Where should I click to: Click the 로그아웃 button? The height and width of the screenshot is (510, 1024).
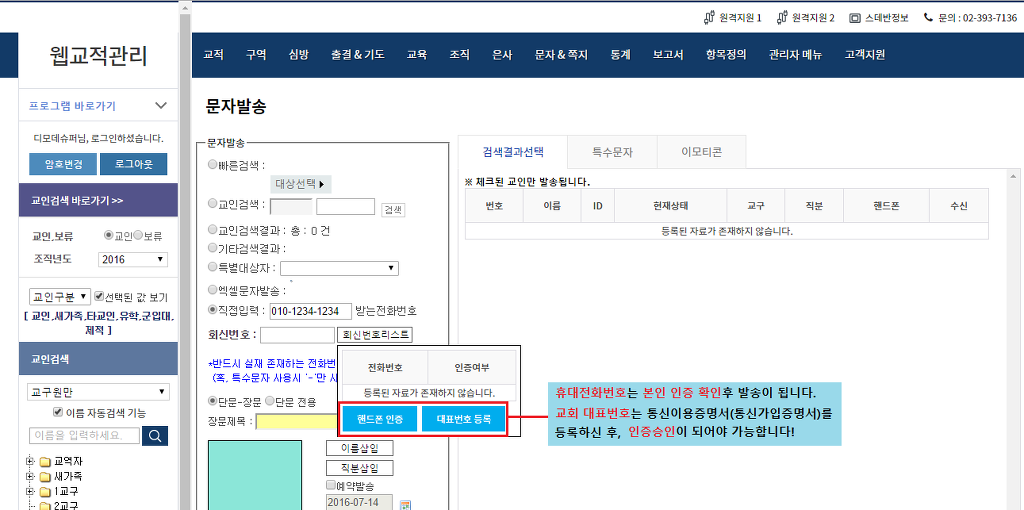133,165
